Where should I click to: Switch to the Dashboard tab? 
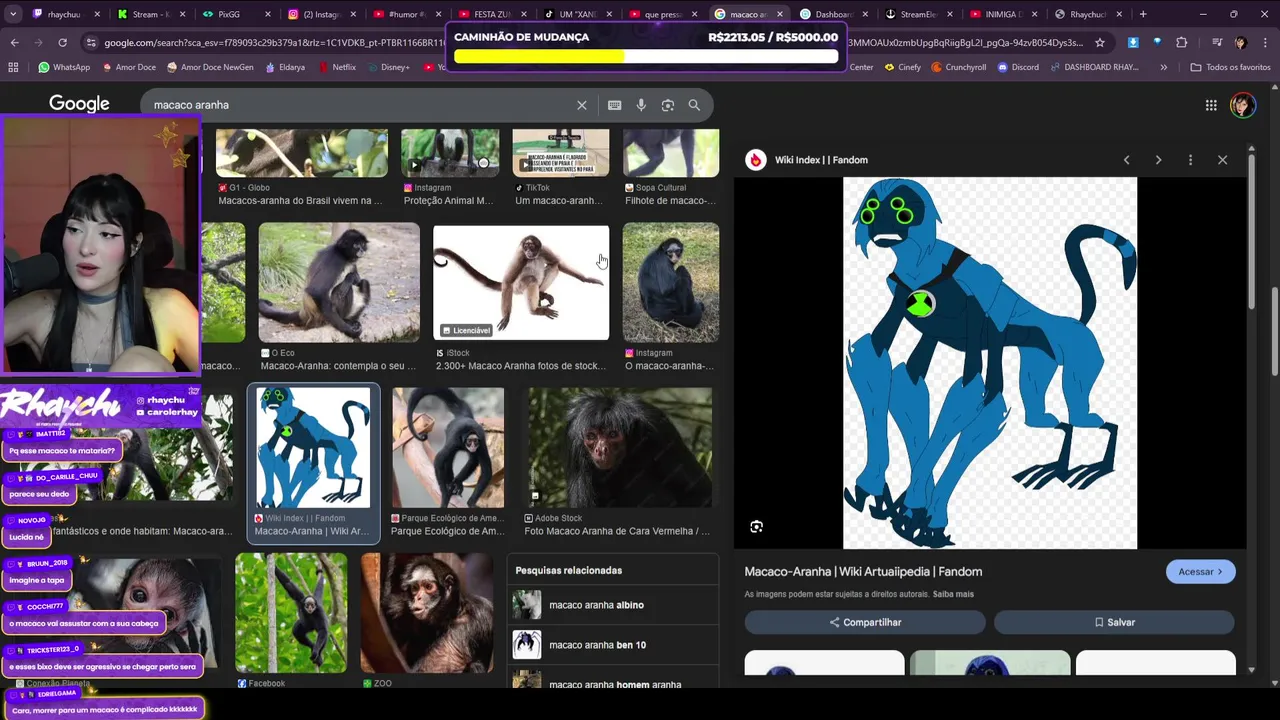point(832,14)
